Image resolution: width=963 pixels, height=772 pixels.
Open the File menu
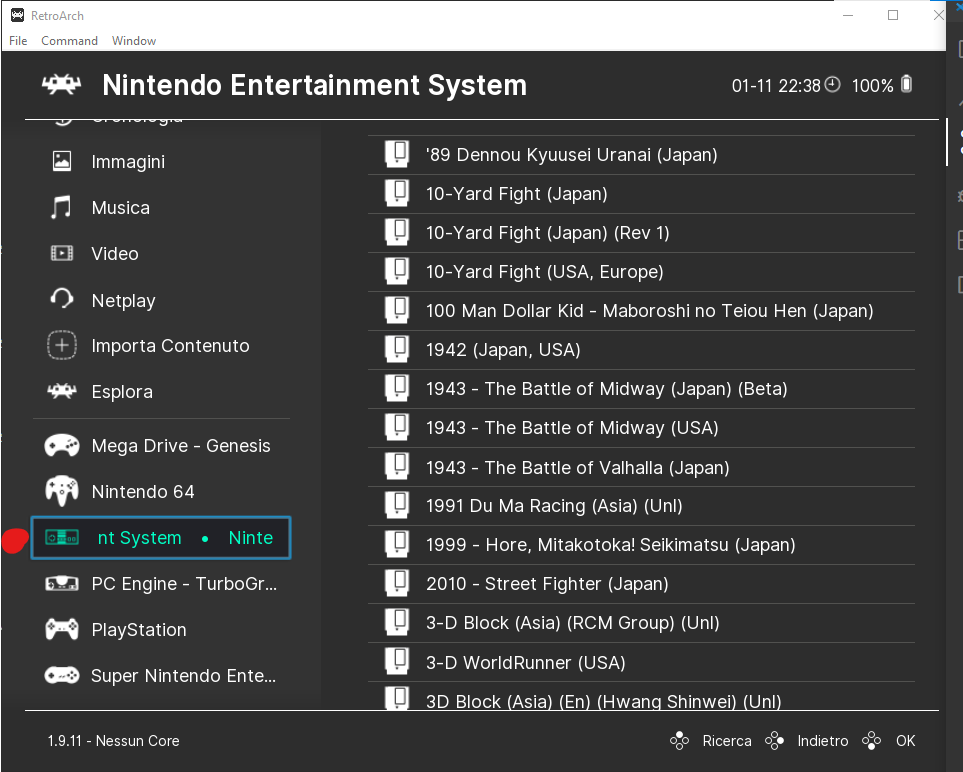point(18,41)
